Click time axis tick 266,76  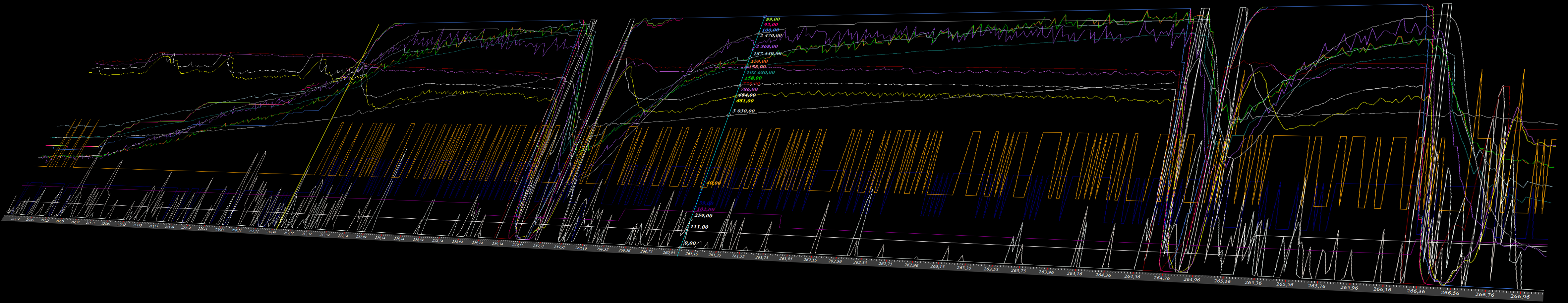tap(1484, 295)
